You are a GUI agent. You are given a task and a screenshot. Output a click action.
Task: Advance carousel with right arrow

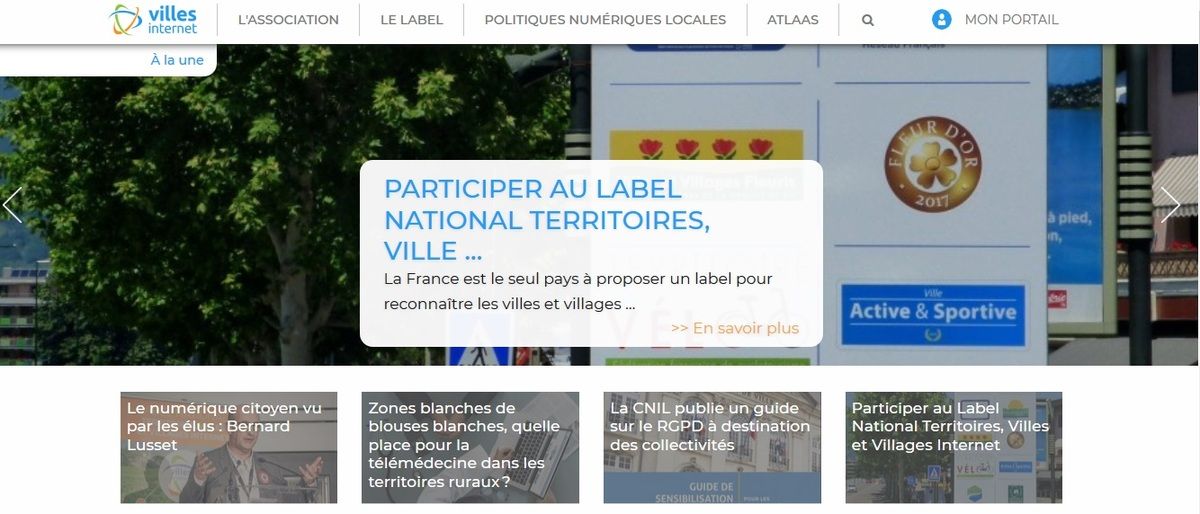(1170, 204)
